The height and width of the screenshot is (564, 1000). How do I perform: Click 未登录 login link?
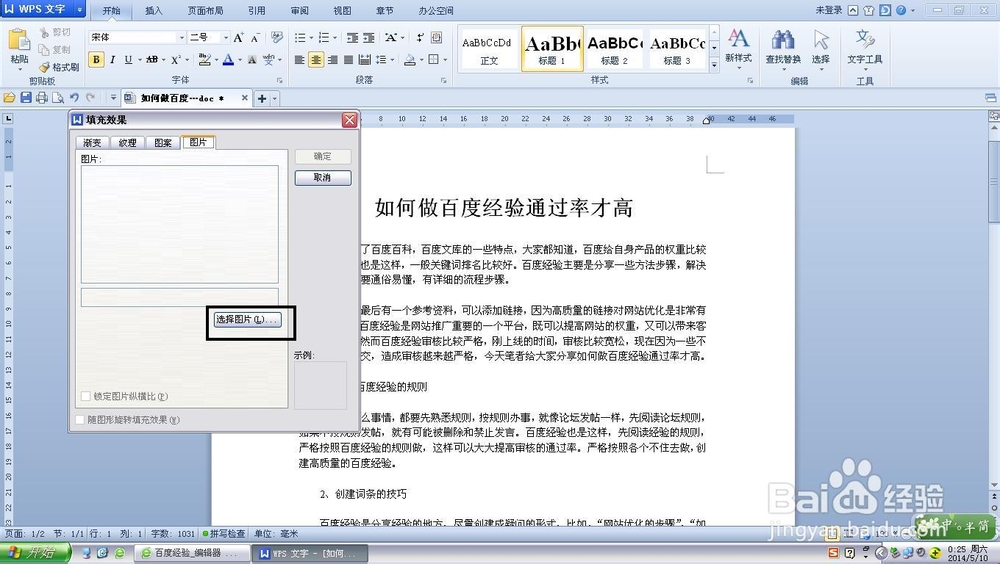(828, 10)
